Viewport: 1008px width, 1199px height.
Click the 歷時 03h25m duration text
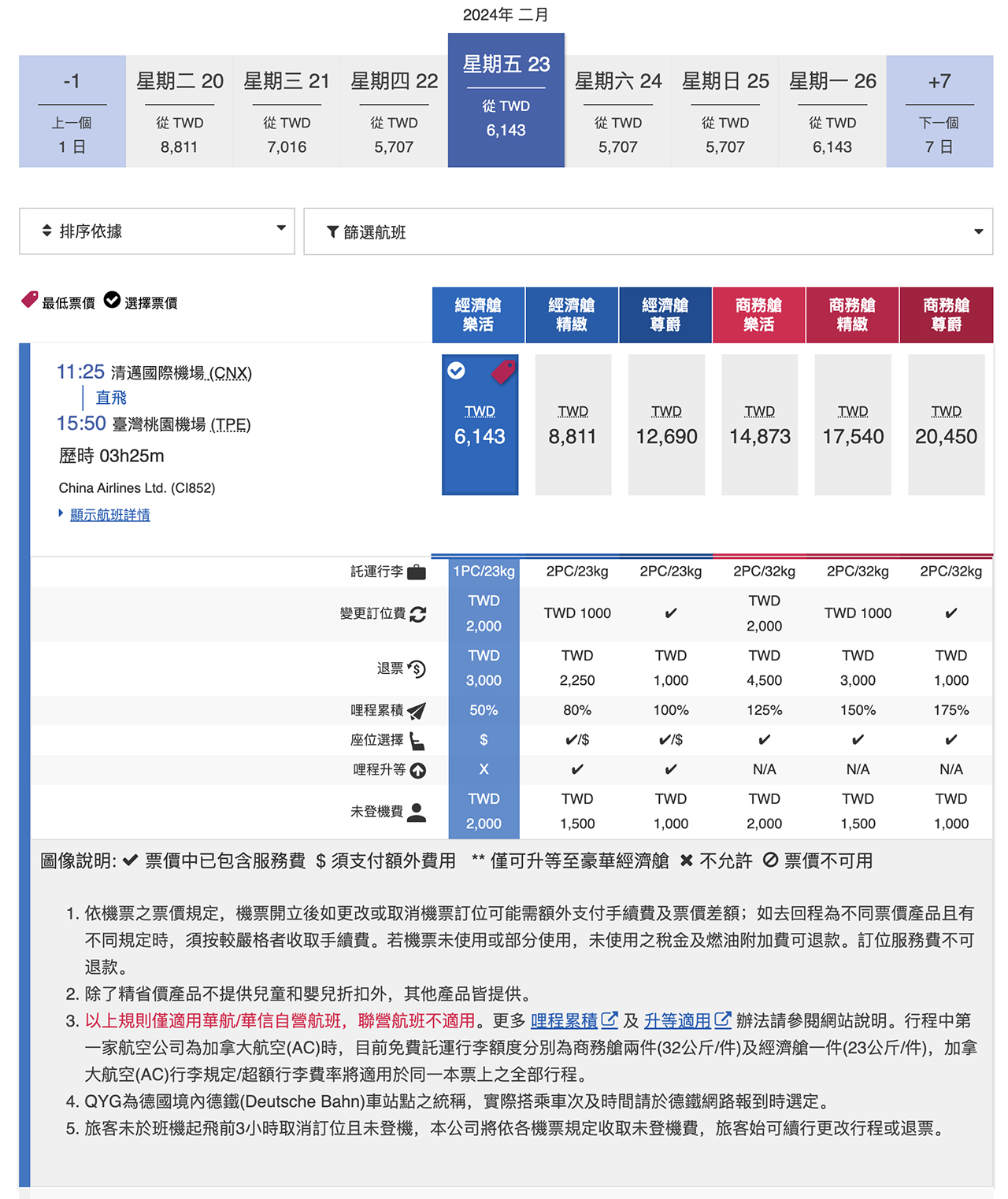coord(112,456)
